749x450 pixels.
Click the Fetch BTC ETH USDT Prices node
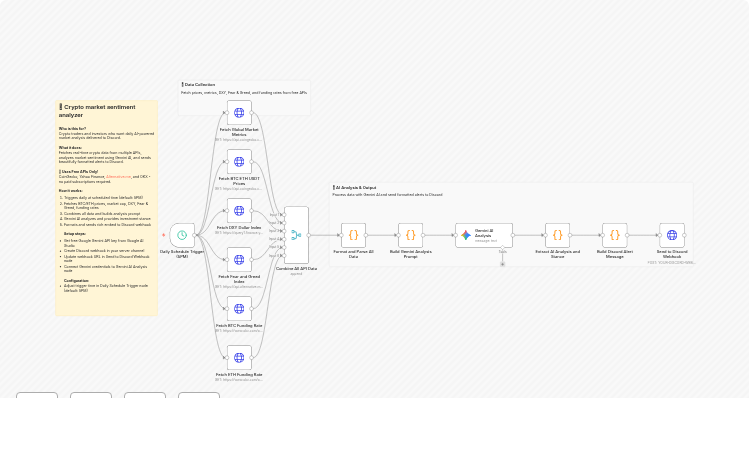[239, 162]
